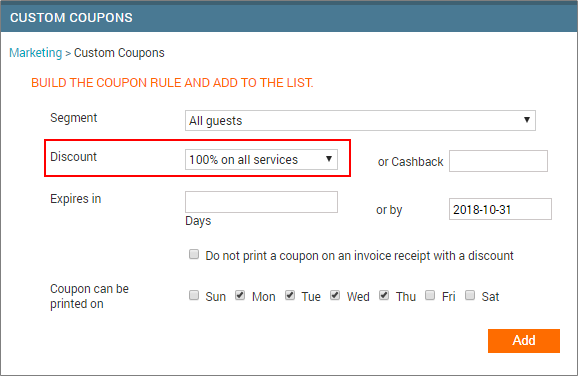Expand the Discount dropdown arrow
Viewport: 578px width, 376px height.
pos(329,159)
